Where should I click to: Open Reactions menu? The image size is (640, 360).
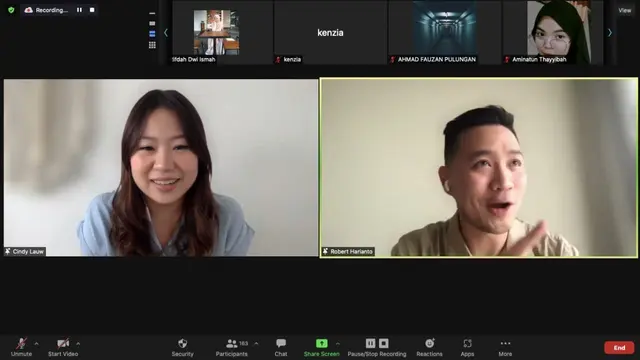[x=429, y=347]
